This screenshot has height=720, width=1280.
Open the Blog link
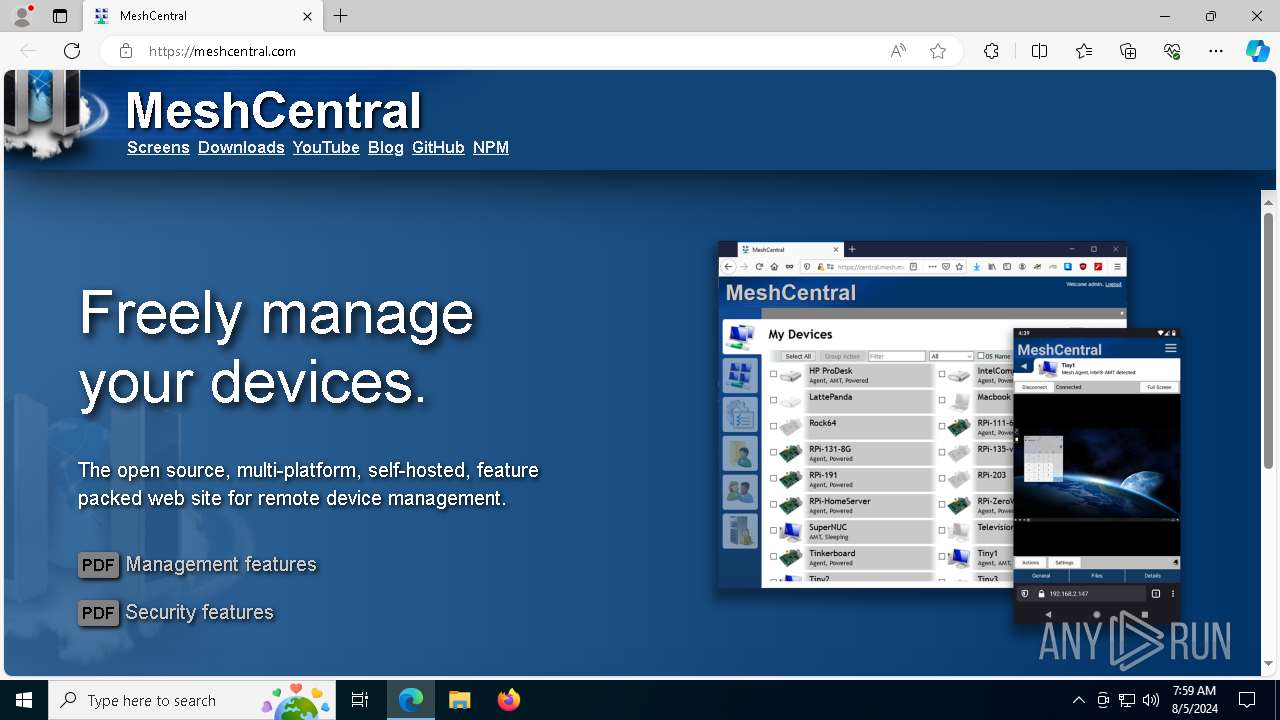(386, 147)
